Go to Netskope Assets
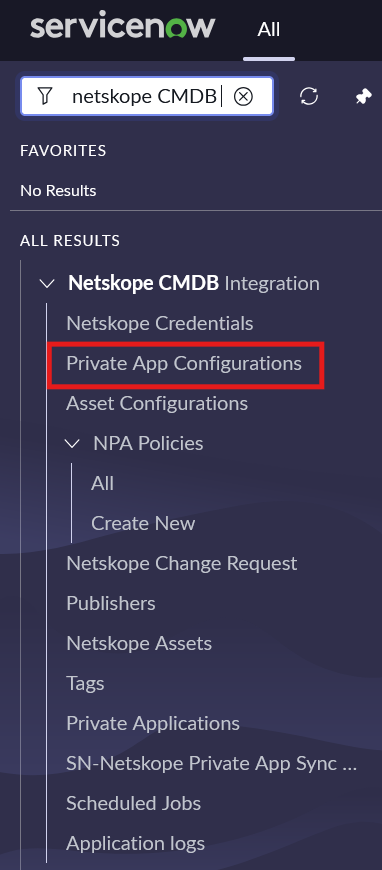 point(139,643)
